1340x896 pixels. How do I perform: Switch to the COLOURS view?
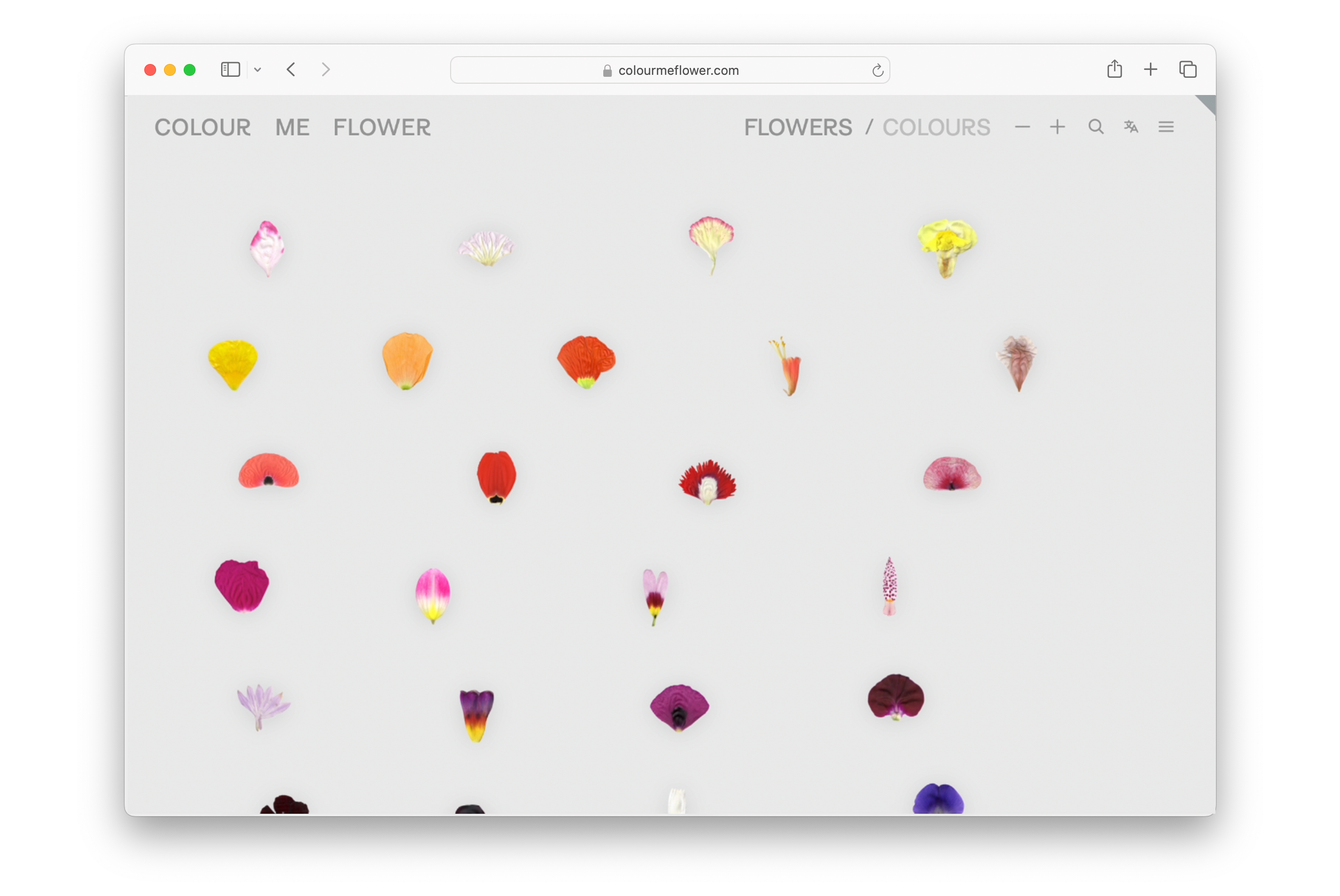click(x=936, y=128)
